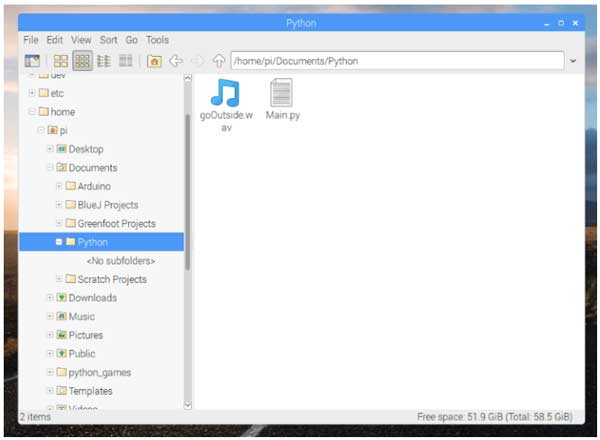Switch to compact list view
This screenshot has height=440, width=600.
[x=104, y=61]
